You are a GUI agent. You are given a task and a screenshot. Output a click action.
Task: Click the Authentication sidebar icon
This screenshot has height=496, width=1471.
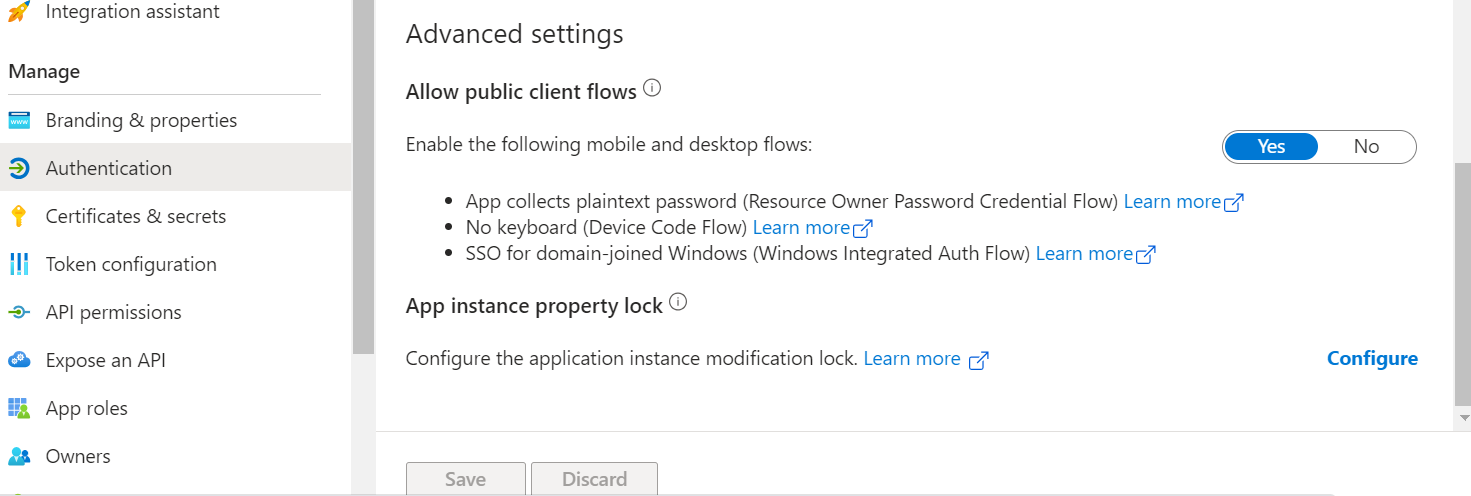[18, 169]
